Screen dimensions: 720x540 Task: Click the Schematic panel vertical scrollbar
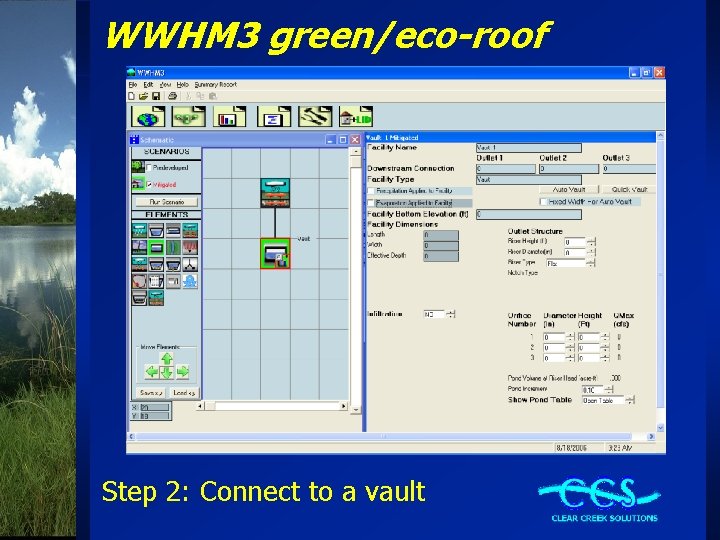coord(356,281)
